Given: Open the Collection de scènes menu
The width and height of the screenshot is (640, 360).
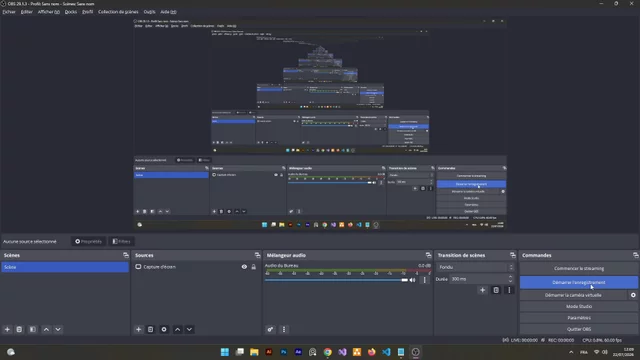Looking at the screenshot, I should point(118,12).
